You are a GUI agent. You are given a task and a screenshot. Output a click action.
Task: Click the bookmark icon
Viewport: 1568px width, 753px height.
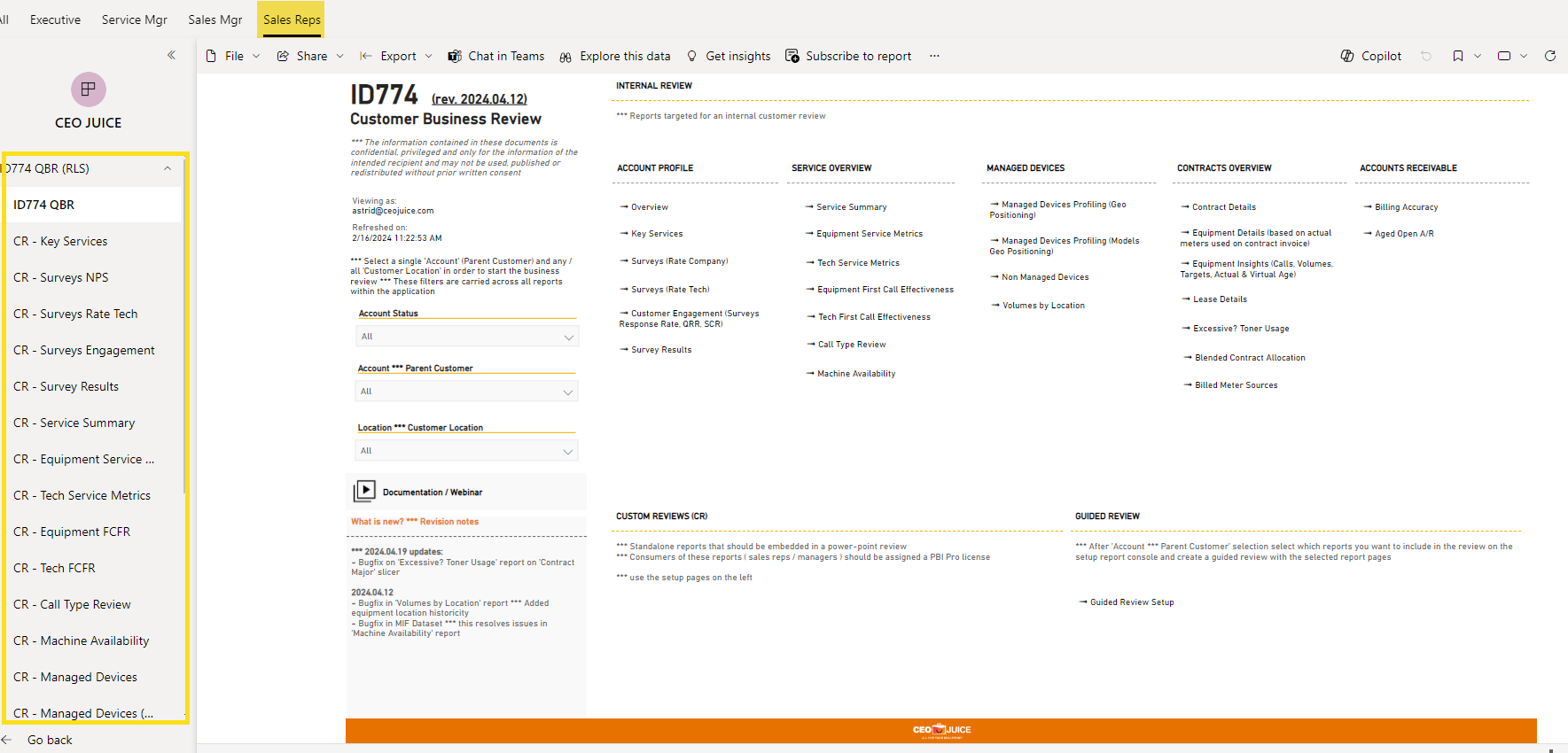1458,56
